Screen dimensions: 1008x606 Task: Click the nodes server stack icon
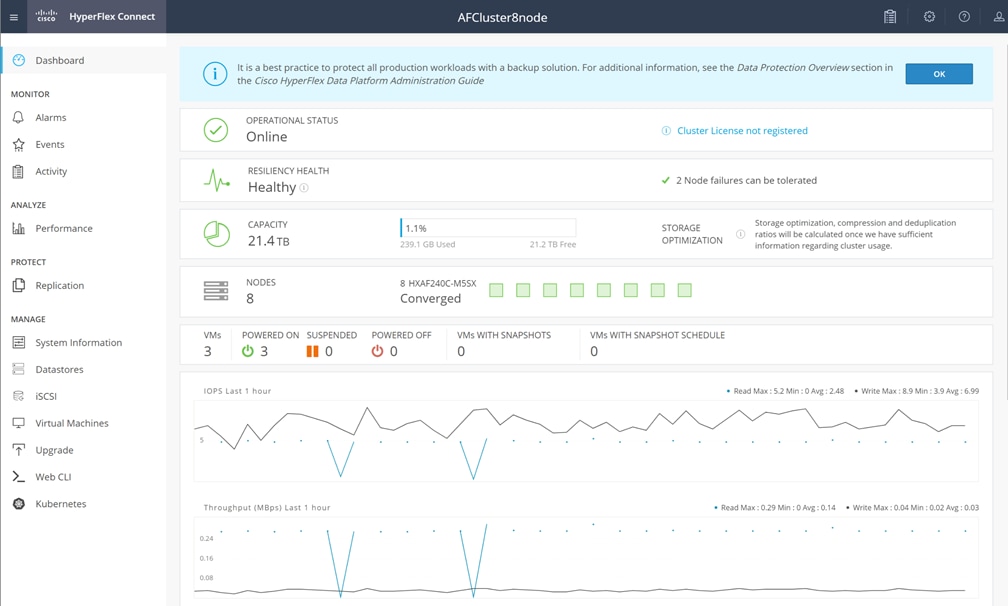(216, 290)
